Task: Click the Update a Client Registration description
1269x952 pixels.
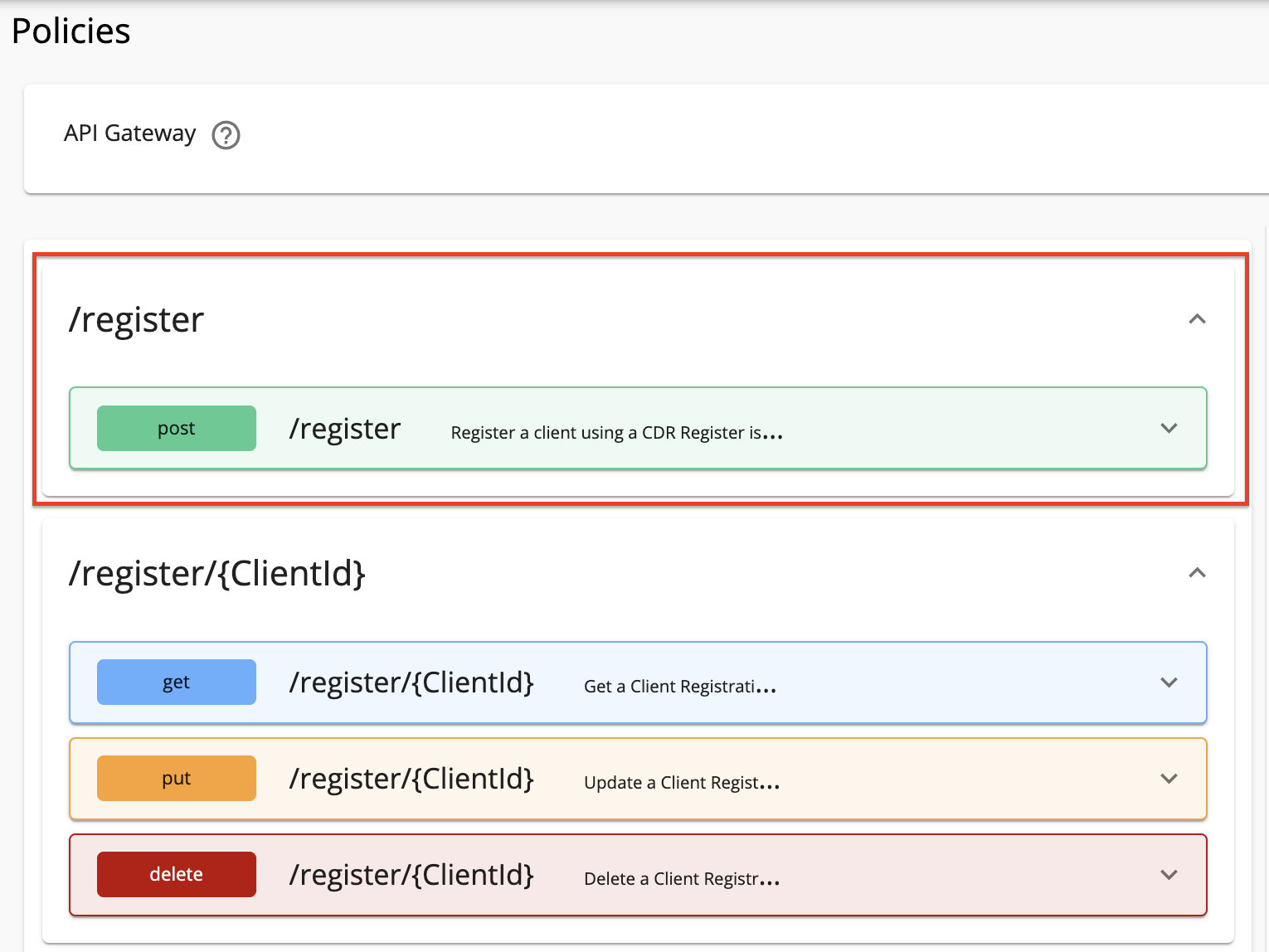Action: [x=681, y=781]
